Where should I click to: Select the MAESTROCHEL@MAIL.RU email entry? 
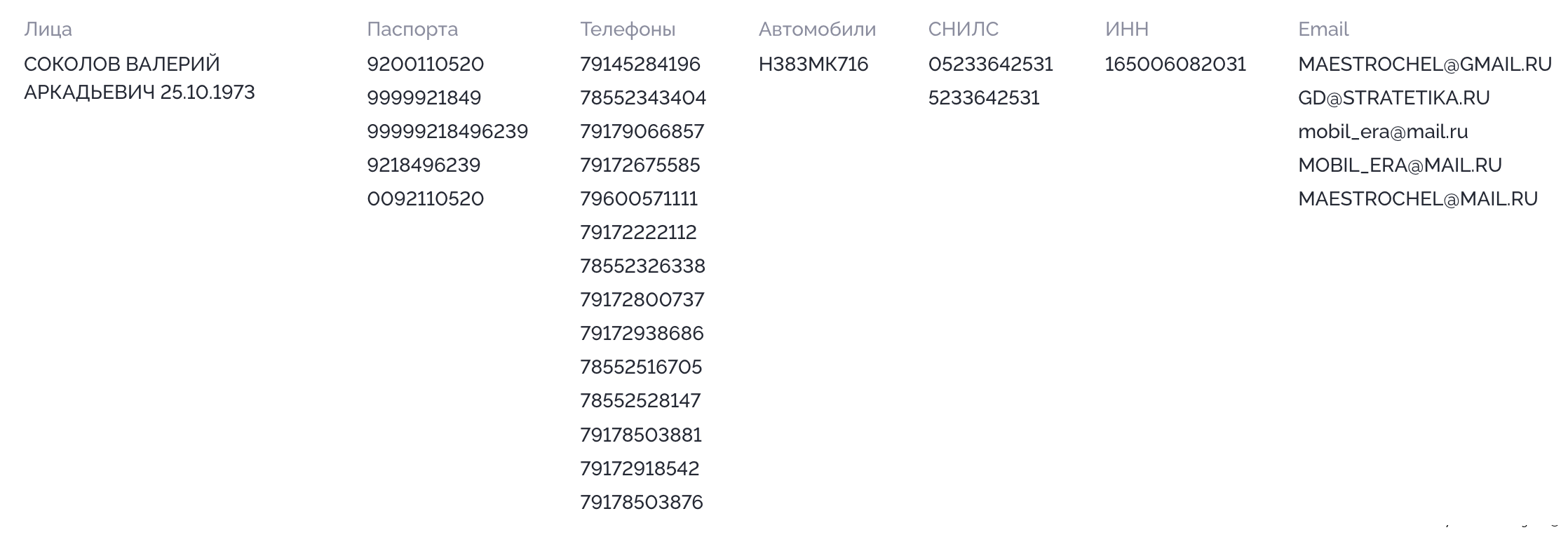pos(1418,199)
